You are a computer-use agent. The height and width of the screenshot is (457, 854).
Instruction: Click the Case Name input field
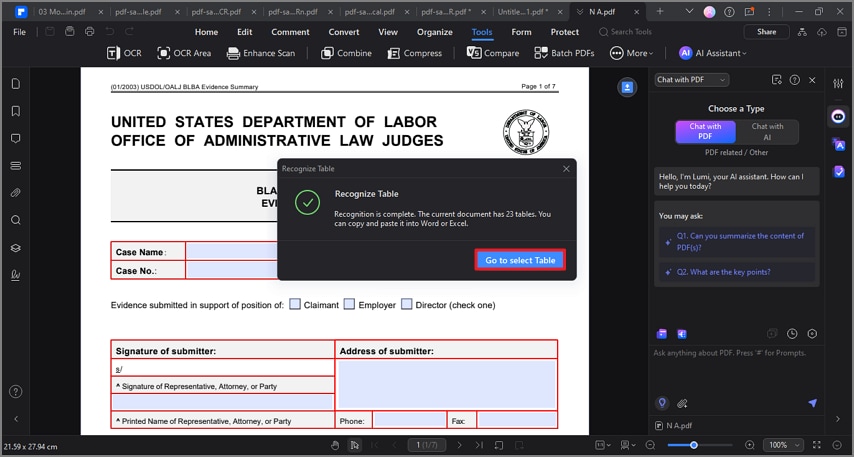tap(232, 252)
